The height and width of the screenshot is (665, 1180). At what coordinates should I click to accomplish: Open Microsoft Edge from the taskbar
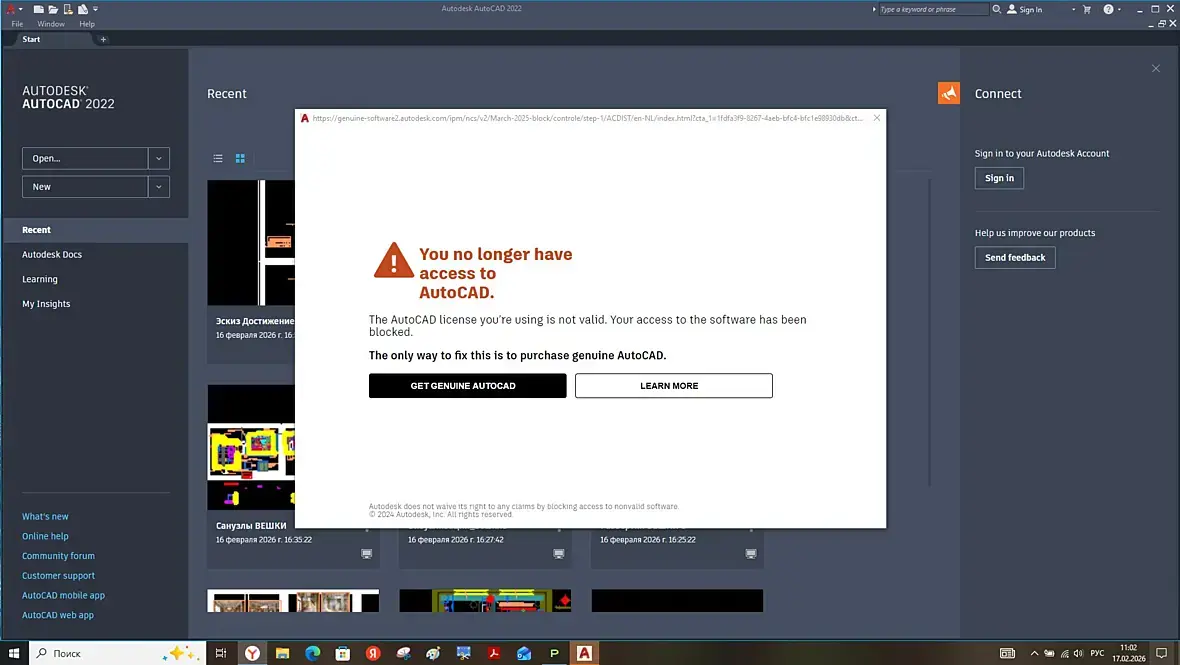(x=312, y=653)
